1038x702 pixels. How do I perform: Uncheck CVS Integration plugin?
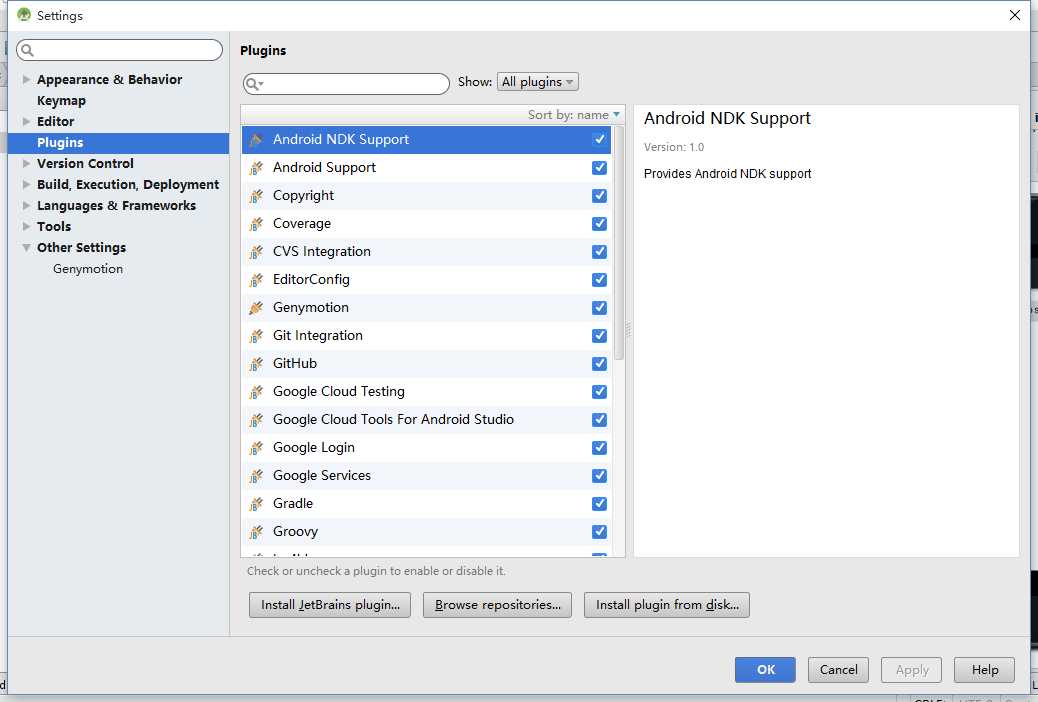[x=599, y=252]
